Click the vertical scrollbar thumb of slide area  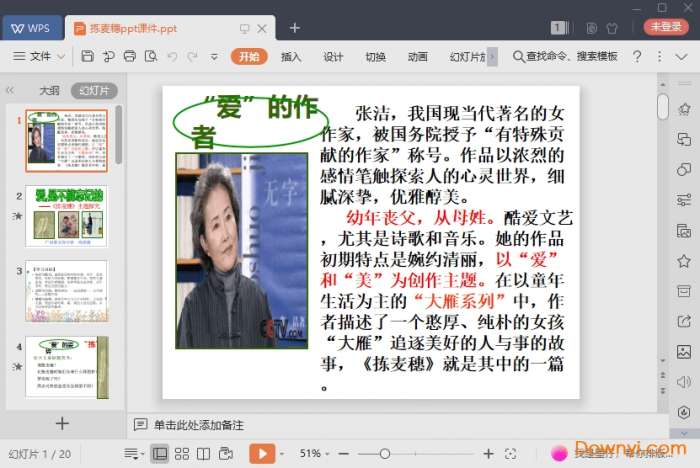(x=663, y=106)
